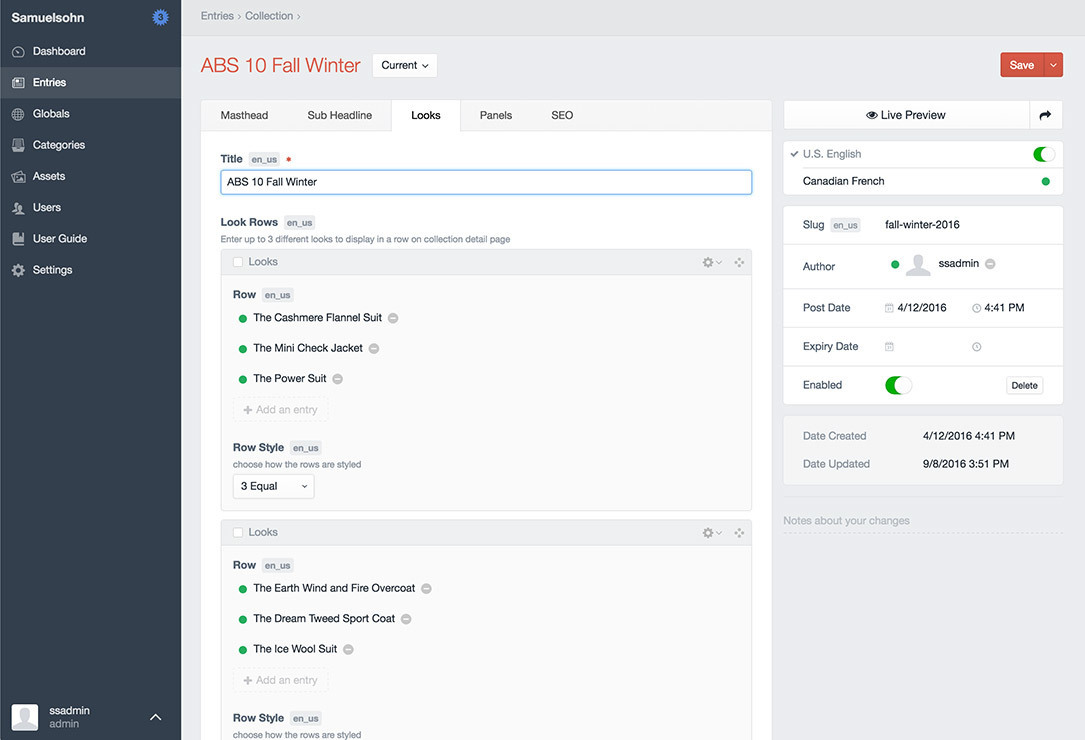Image resolution: width=1085 pixels, height=740 pixels.
Task: Check the second Looks block checkbox
Action: 238,533
